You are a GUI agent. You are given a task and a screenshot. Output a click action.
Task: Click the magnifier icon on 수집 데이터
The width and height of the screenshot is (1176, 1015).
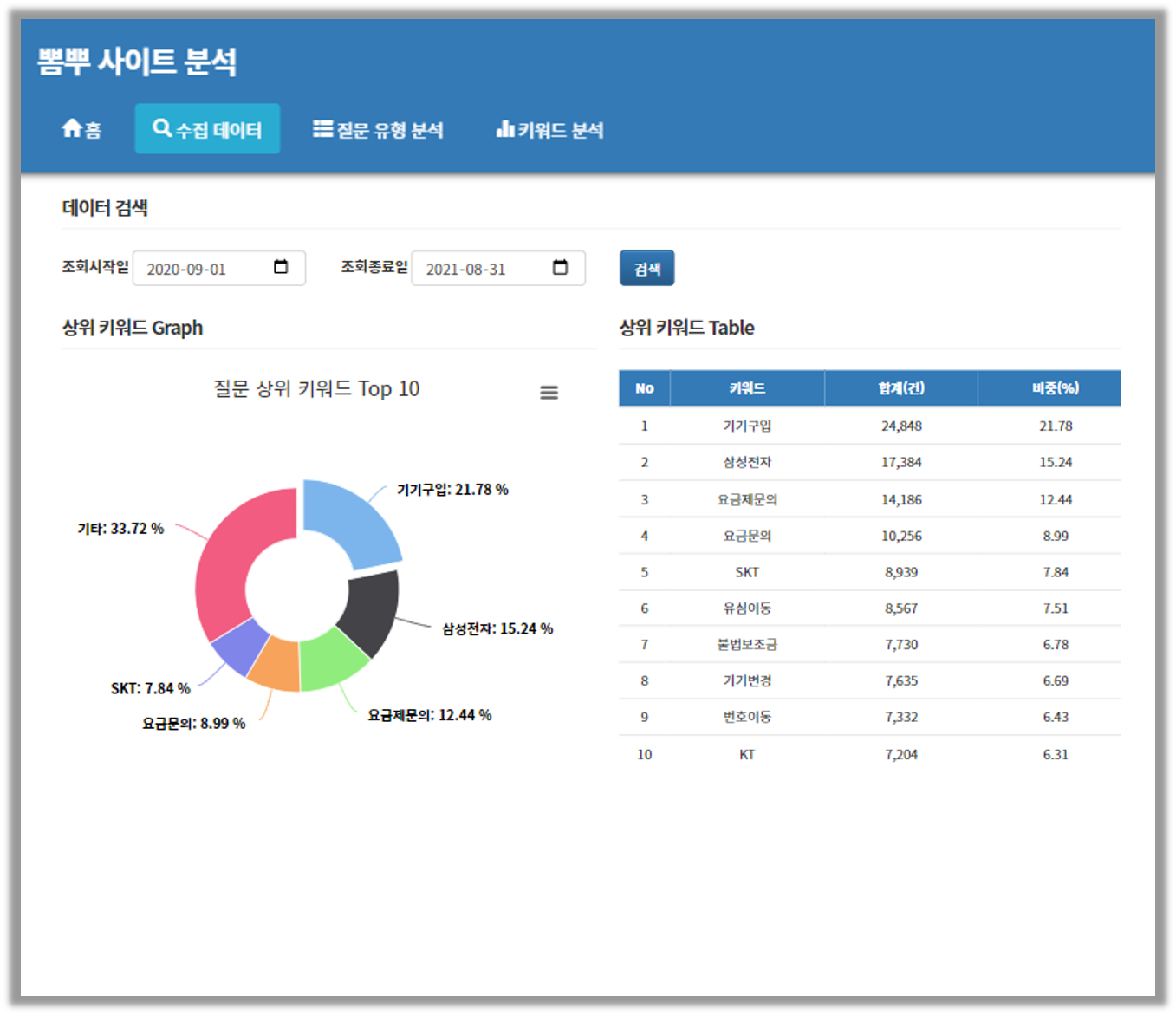click(x=161, y=128)
